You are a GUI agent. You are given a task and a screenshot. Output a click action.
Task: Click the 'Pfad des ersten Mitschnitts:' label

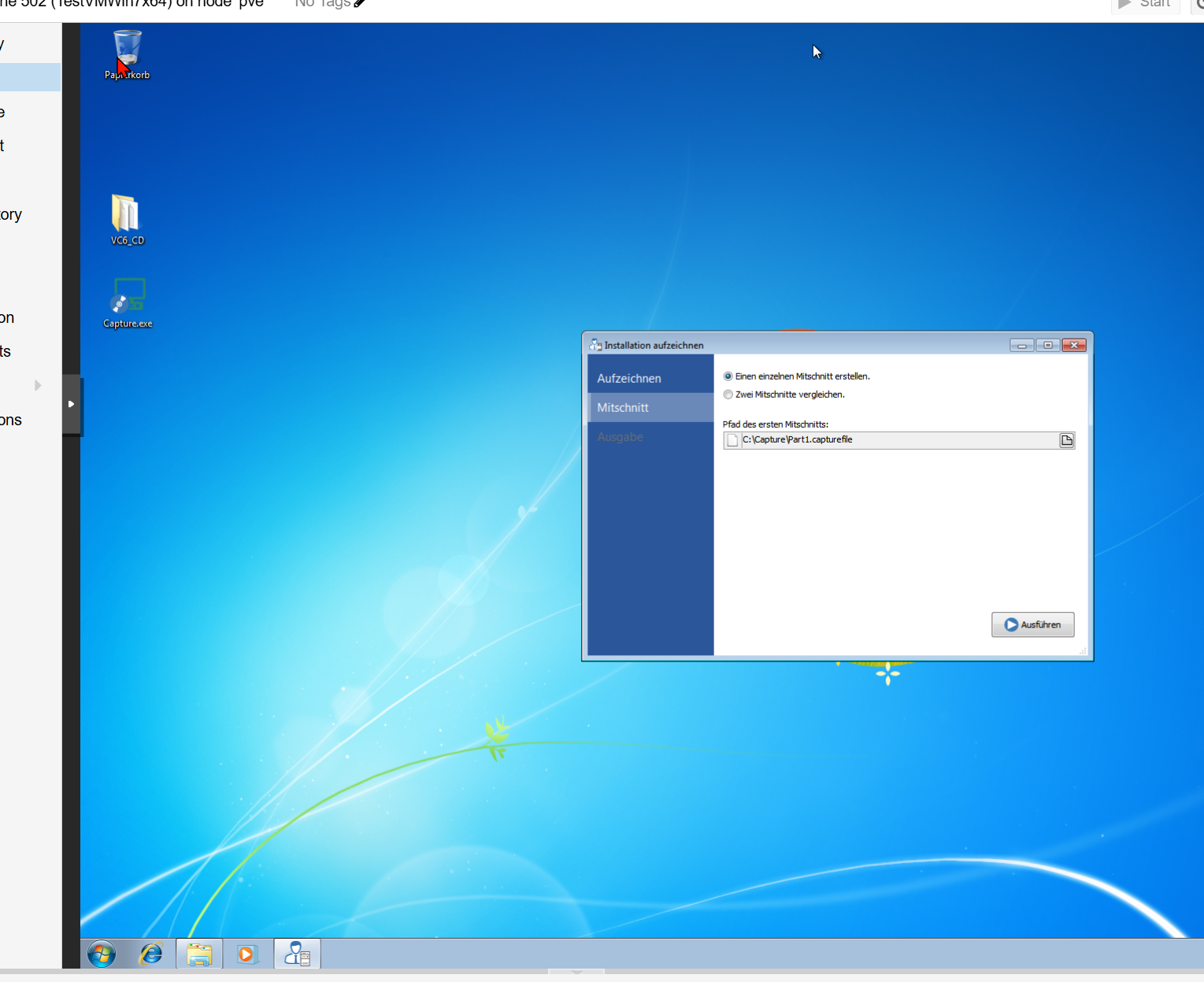pyautogui.click(x=775, y=424)
